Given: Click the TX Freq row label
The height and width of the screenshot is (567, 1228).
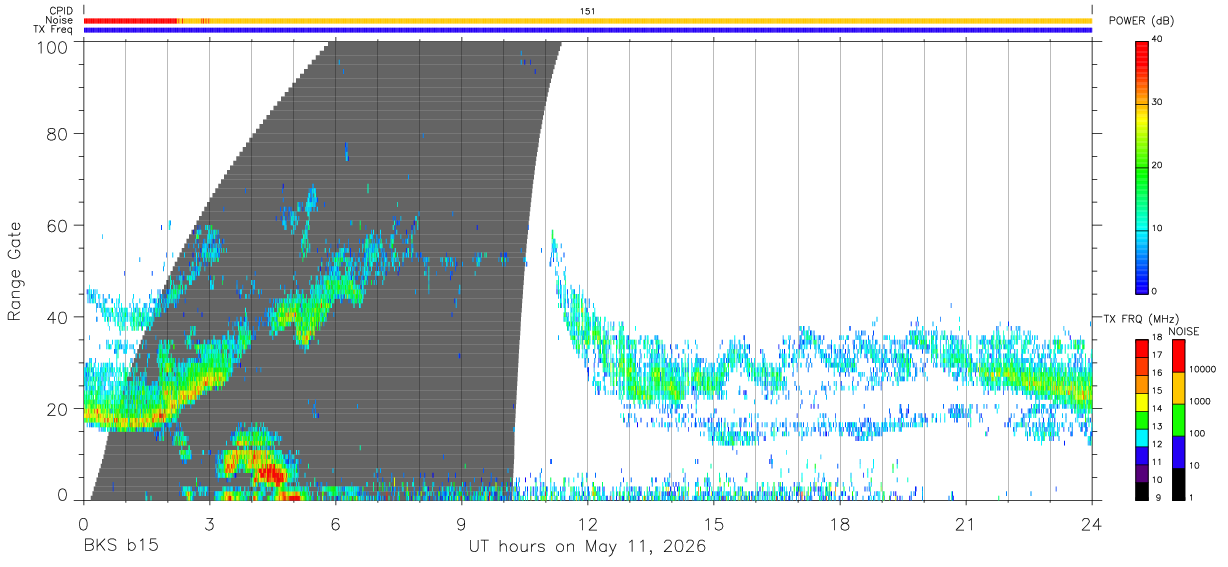Looking at the screenshot, I should point(53,30).
